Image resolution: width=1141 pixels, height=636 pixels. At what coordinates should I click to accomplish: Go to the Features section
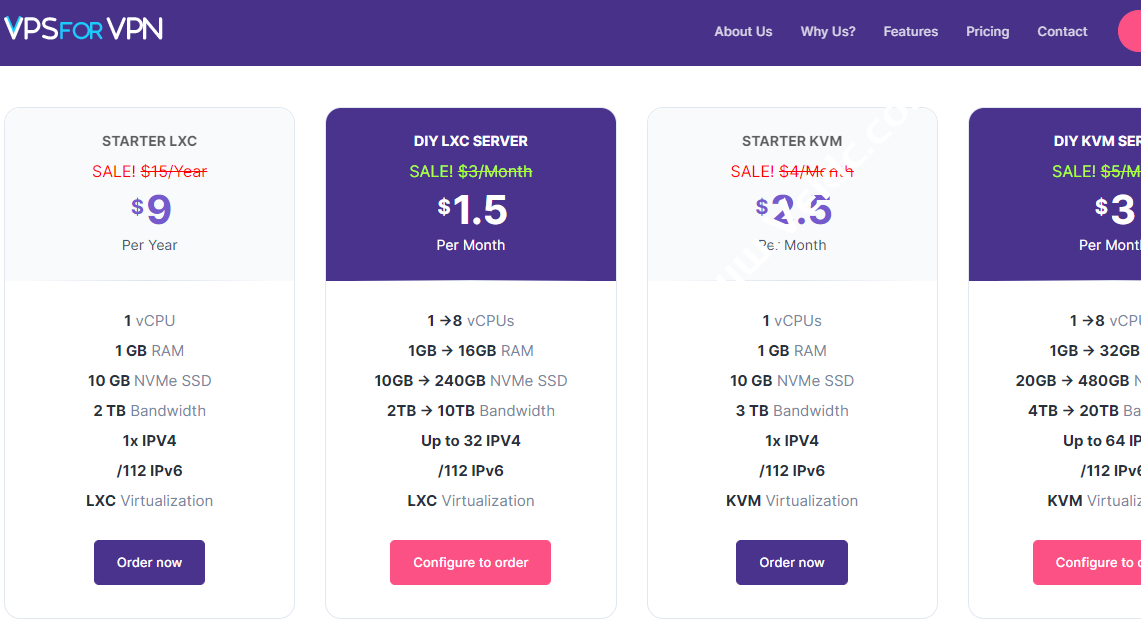click(910, 31)
